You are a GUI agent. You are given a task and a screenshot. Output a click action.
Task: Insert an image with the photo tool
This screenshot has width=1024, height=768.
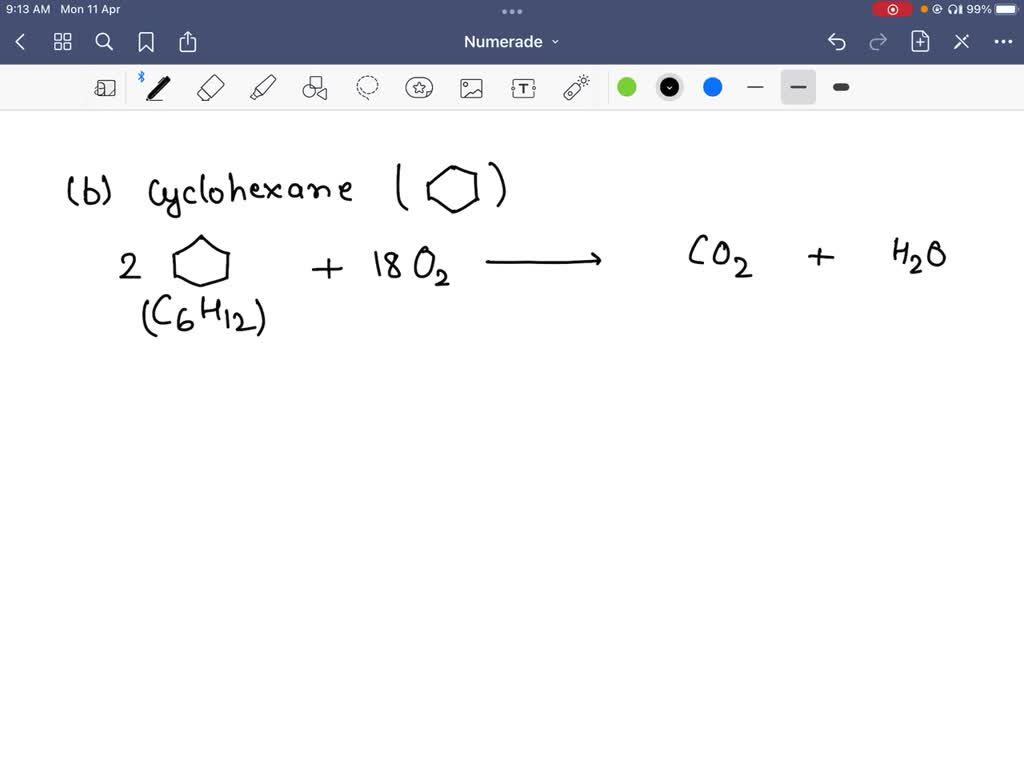coord(471,87)
